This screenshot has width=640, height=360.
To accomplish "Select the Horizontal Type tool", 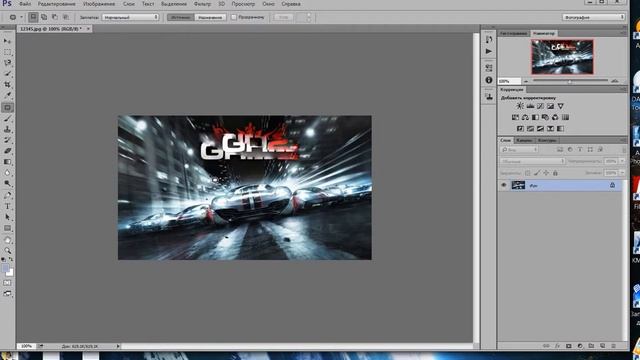I will 7,206.
